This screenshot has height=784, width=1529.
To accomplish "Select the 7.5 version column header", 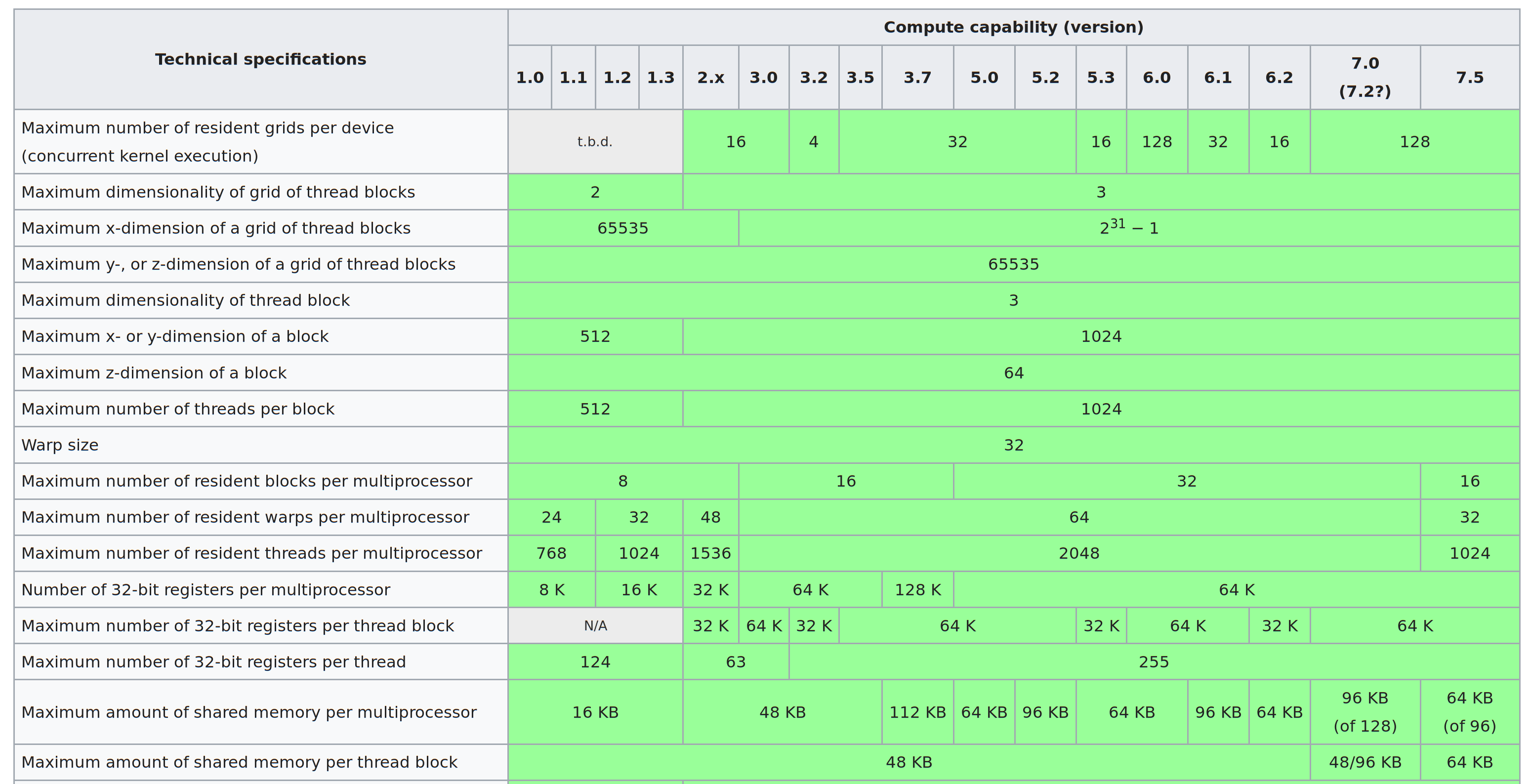I will (1470, 78).
